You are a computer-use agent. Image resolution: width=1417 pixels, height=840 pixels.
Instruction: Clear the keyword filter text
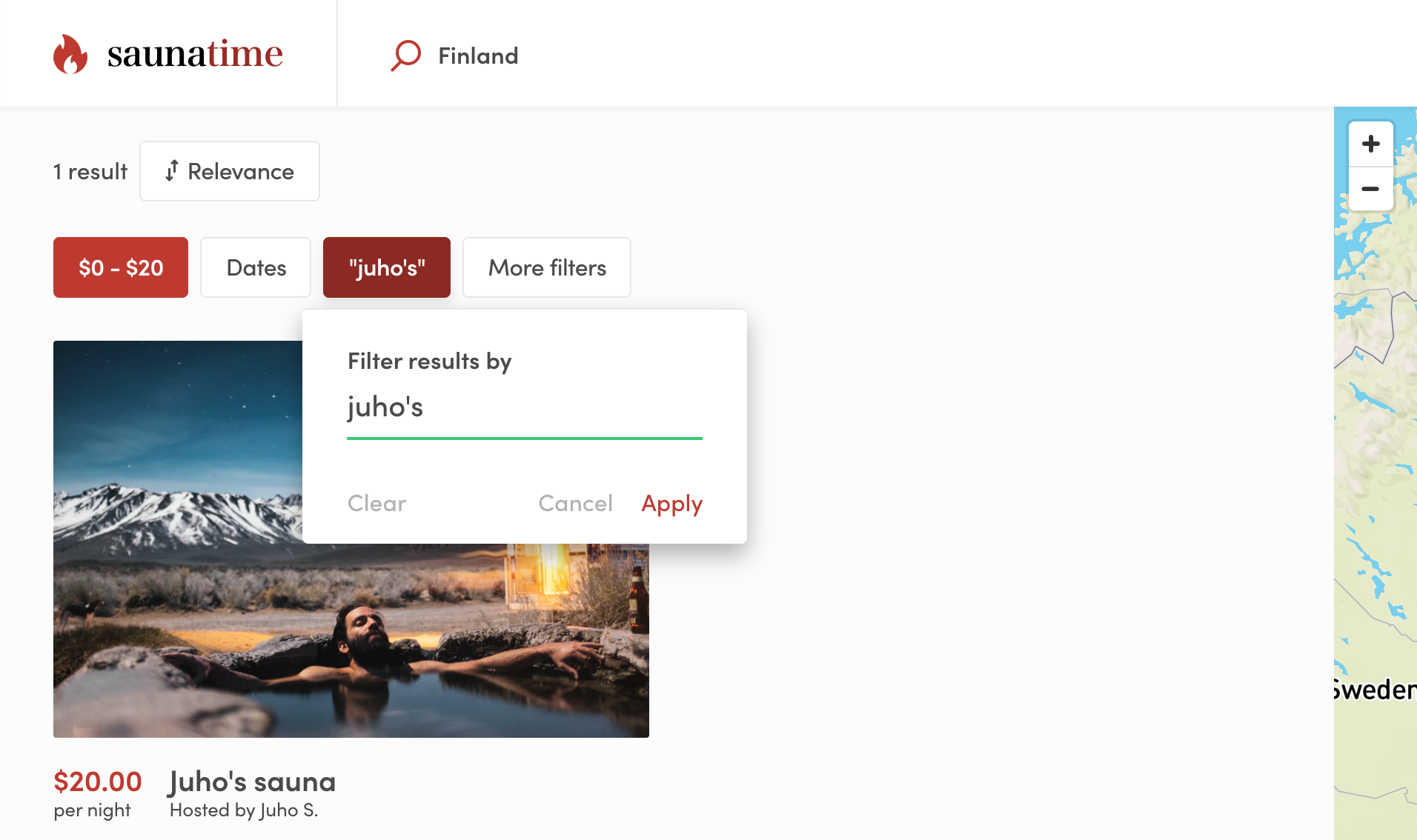[x=376, y=503]
